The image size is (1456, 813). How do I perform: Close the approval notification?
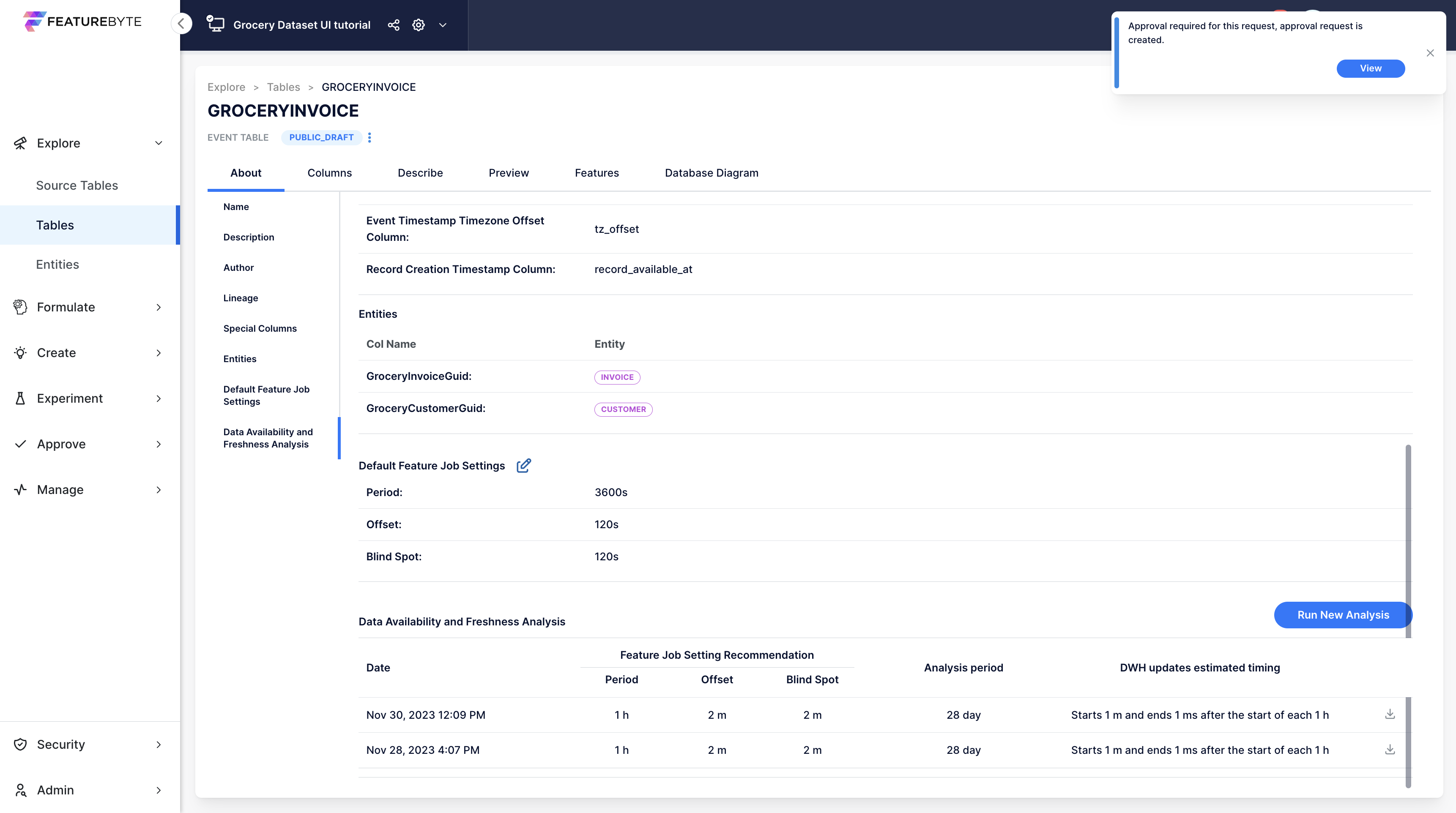(x=1430, y=53)
